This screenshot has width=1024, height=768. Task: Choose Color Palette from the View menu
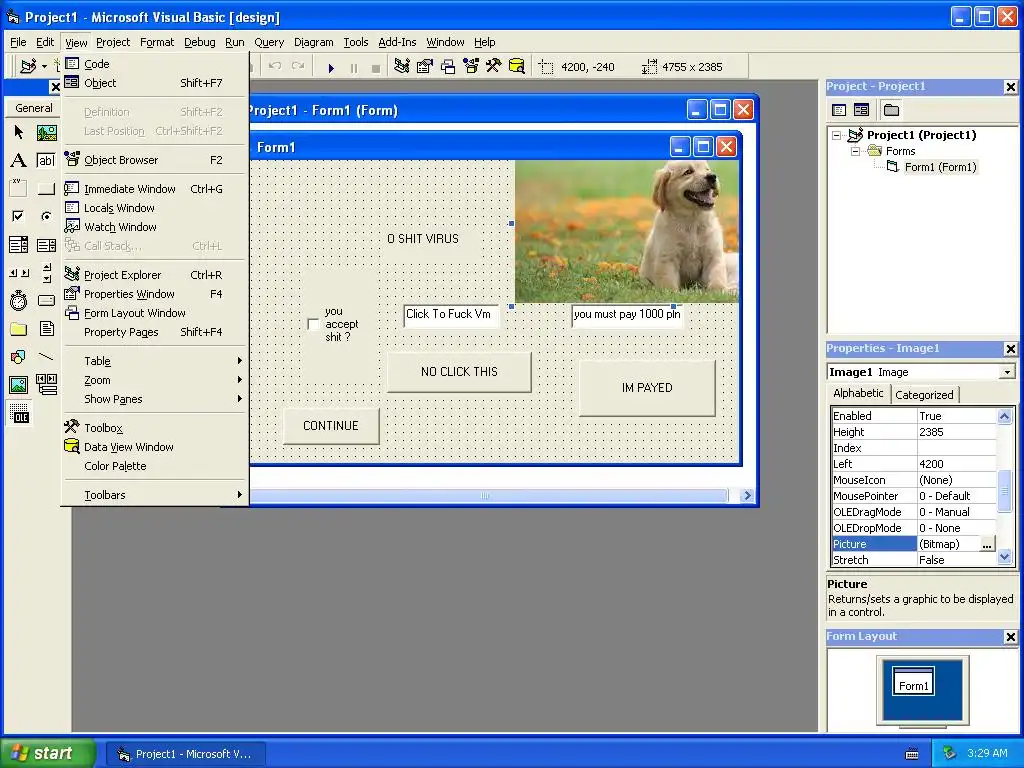pyautogui.click(x=155, y=466)
